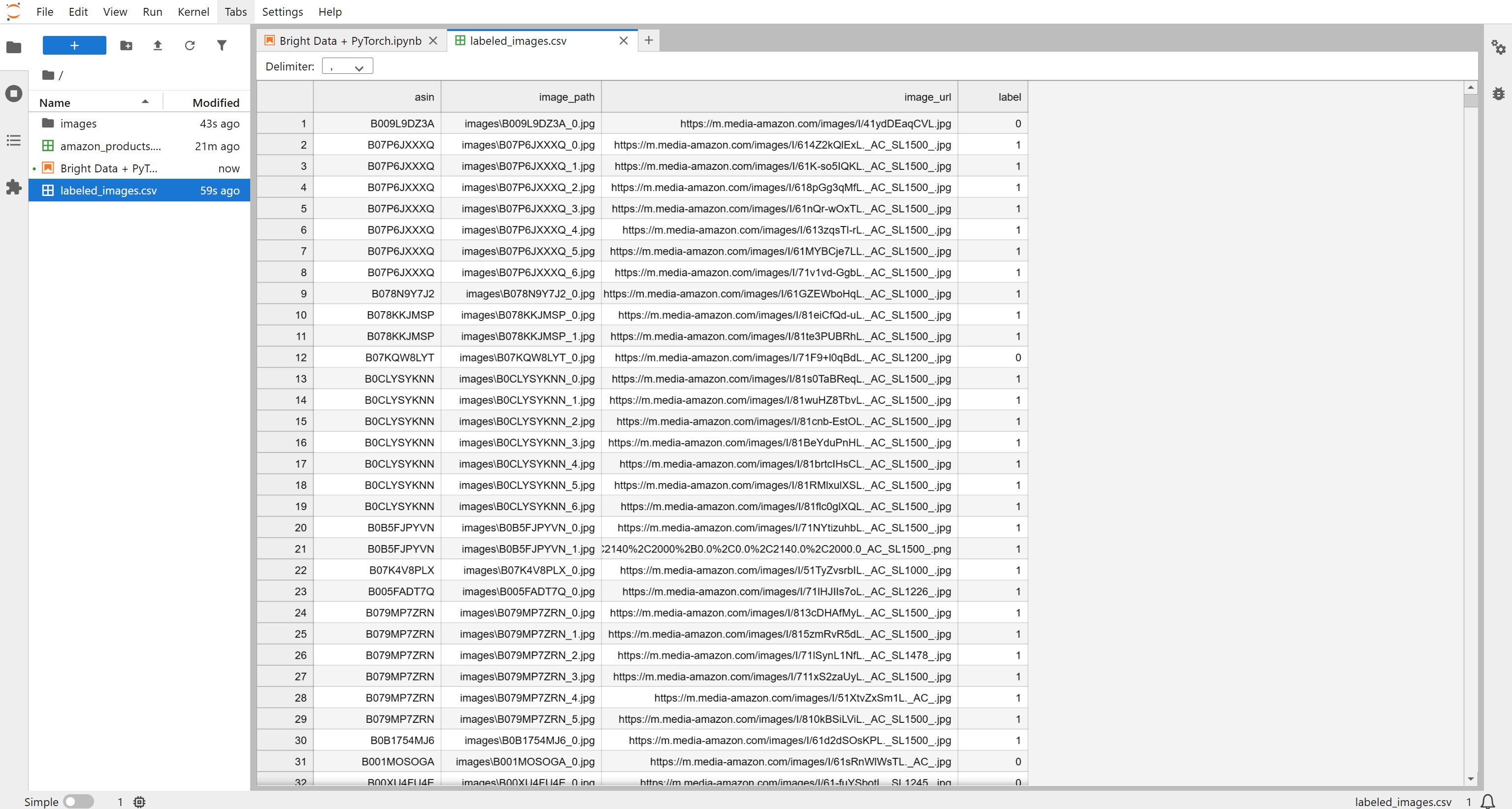
Task: Create a new folder in the file browser
Action: [x=126, y=45]
